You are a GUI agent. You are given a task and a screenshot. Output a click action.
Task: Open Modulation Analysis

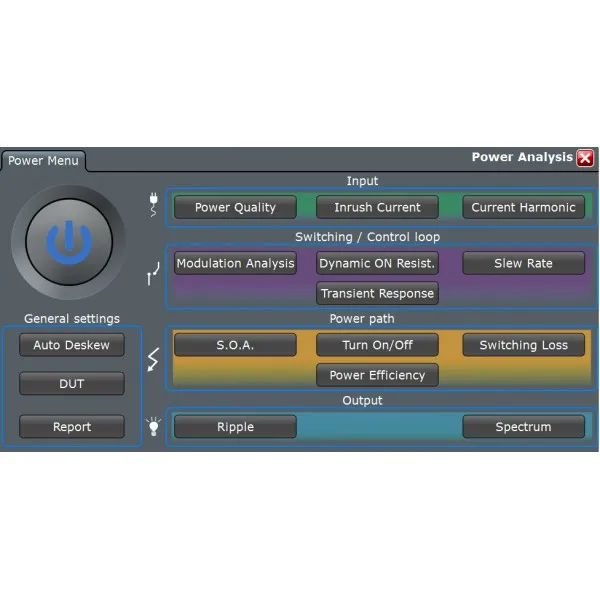(235, 263)
